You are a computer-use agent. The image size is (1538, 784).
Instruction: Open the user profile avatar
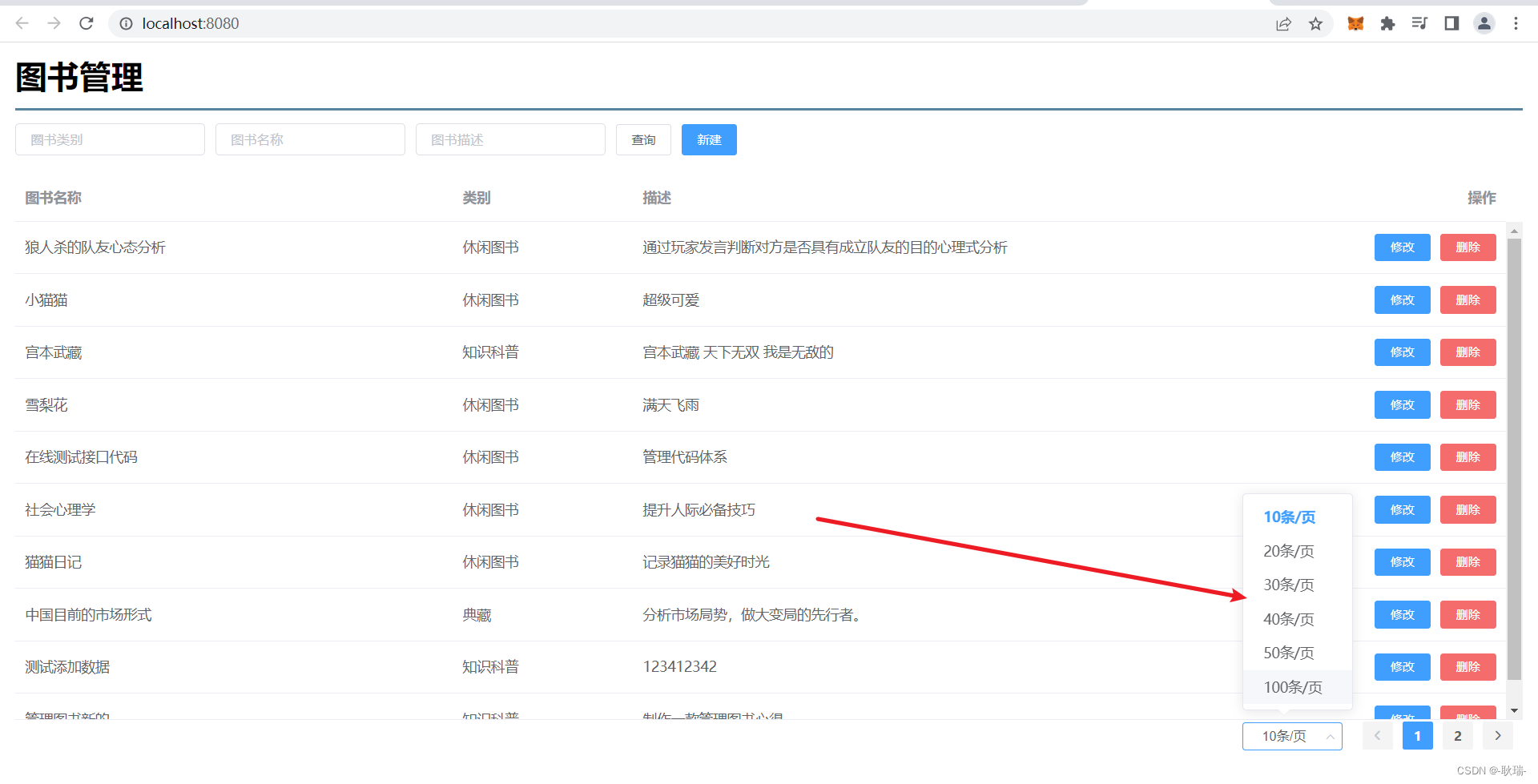pos(1484,24)
